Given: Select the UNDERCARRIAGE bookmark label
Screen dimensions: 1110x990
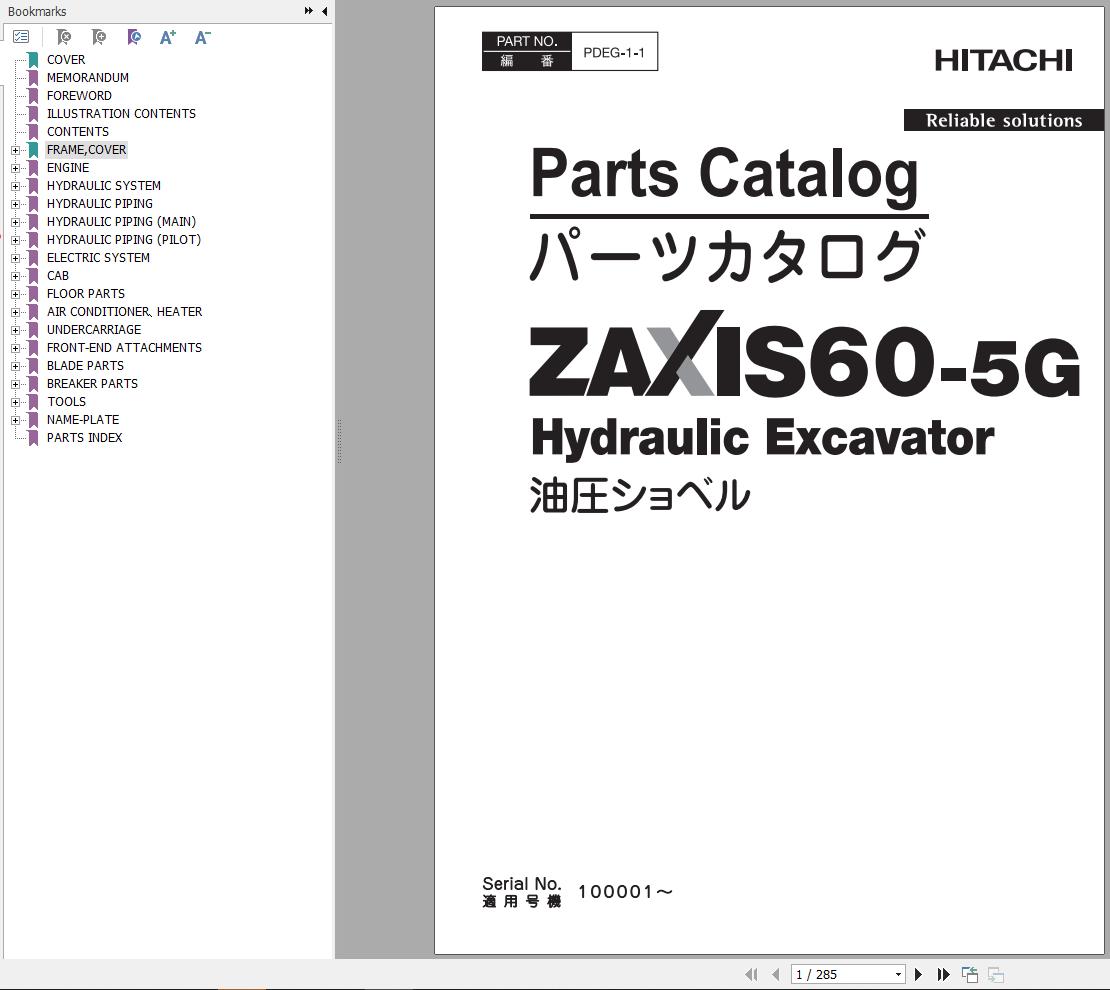Looking at the screenshot, I should tap(94, 329).
